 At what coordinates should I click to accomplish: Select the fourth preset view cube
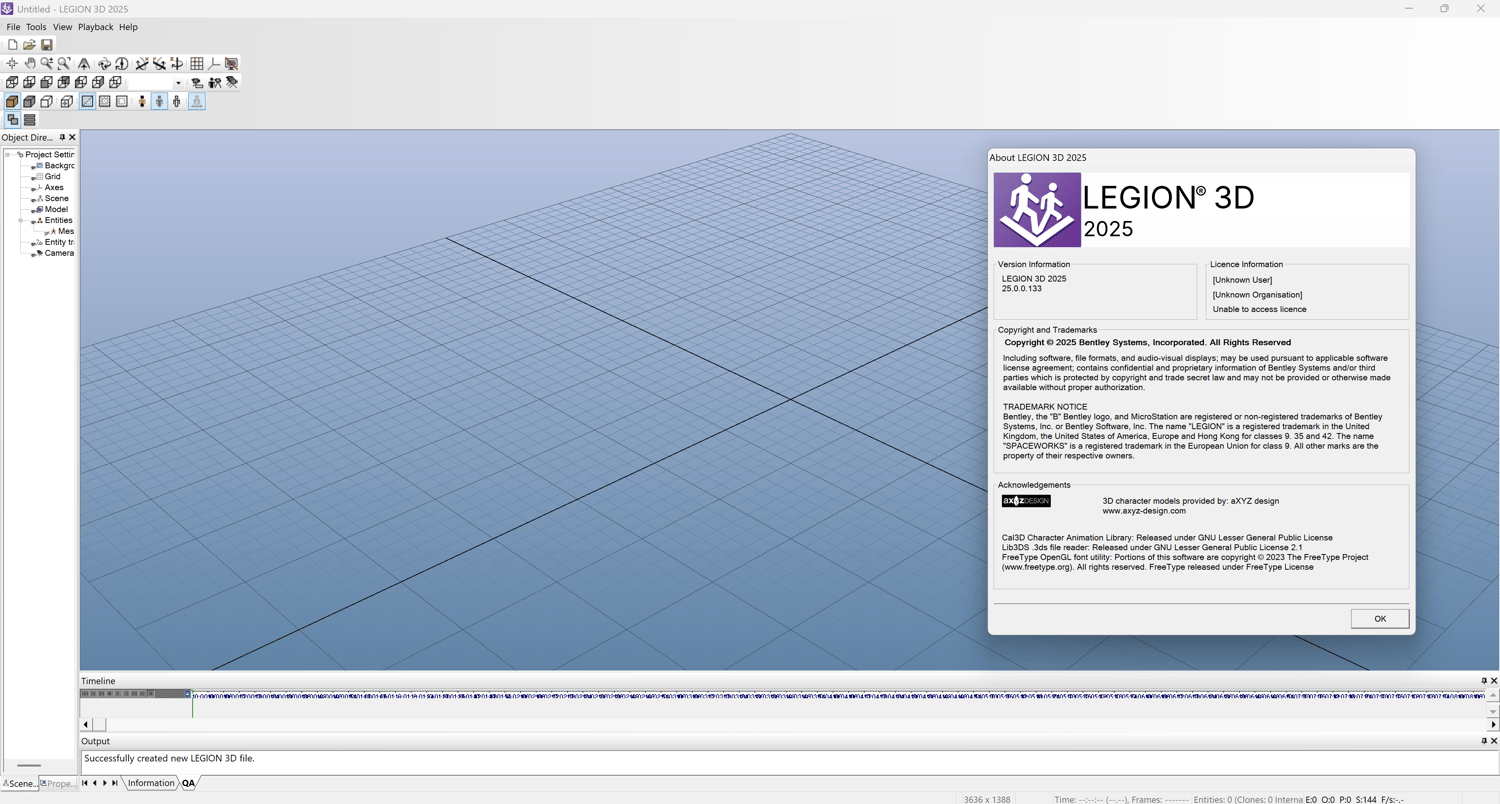(x=64, y=83)
